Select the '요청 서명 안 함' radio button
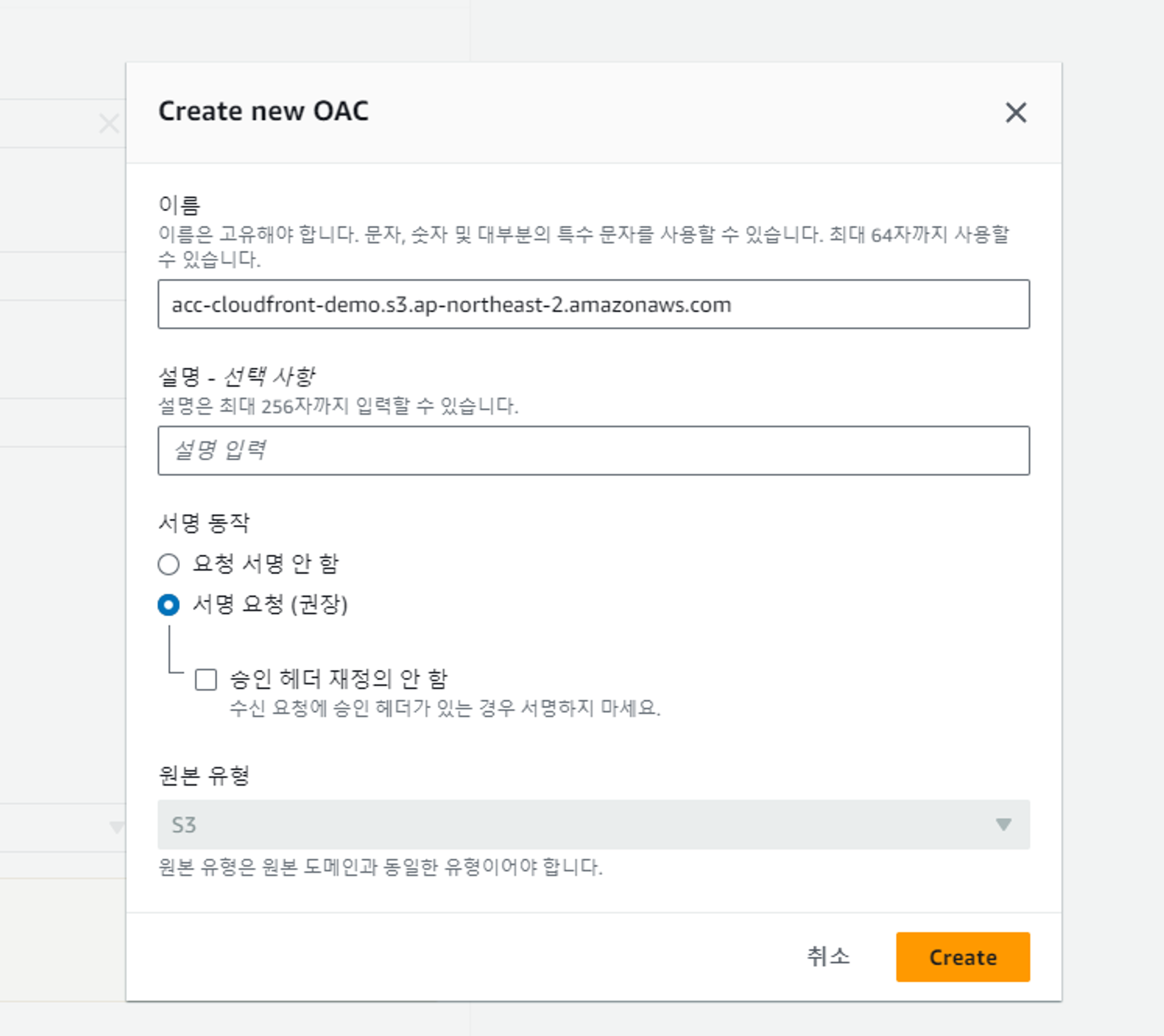The height and width of the screenshot is (1036, 1164). [x=169, y=564]
